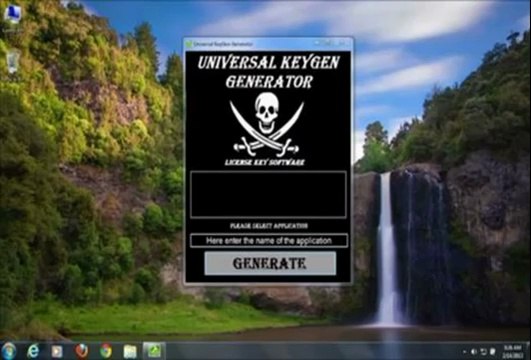Click inside the empty key output box

point(268,194)
